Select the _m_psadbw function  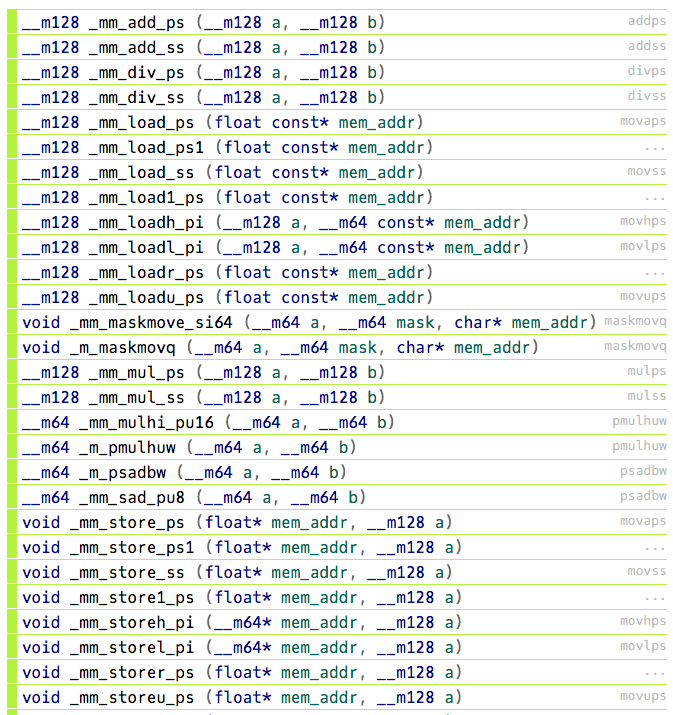point(337,472)
